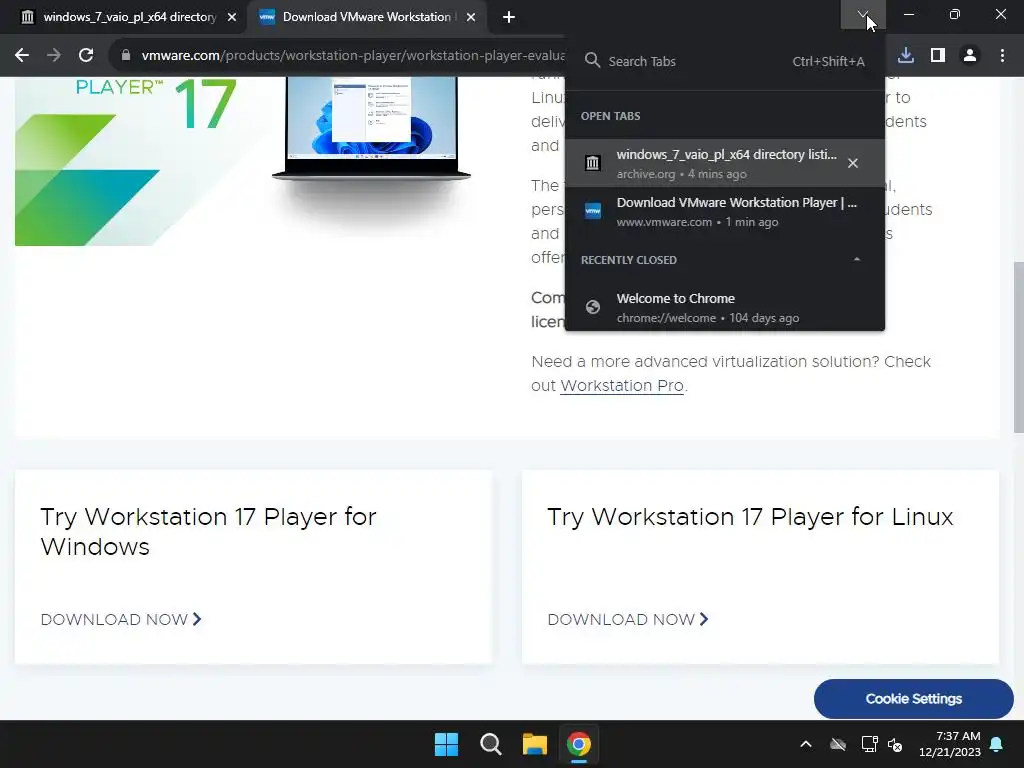Select windows_7_vaio_pl_x64 entry in Open Tabs
The image size is (1024, 768).
[x=725, y=163]
